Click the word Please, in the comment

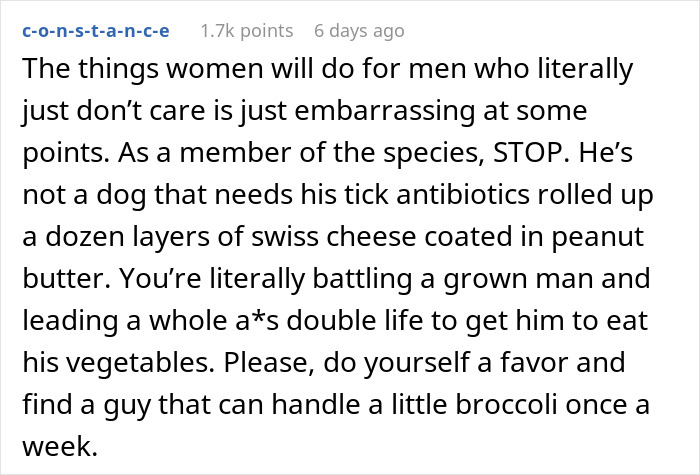pyautogui.click(x=270, y=362)
